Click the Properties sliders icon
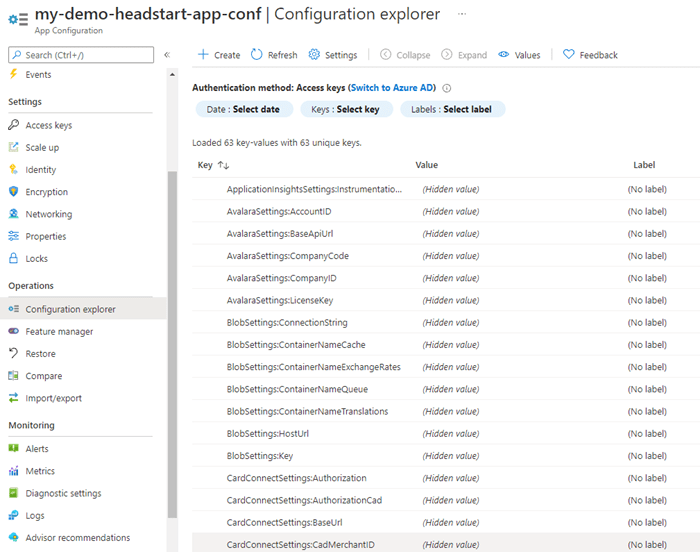 pos(13,236)
